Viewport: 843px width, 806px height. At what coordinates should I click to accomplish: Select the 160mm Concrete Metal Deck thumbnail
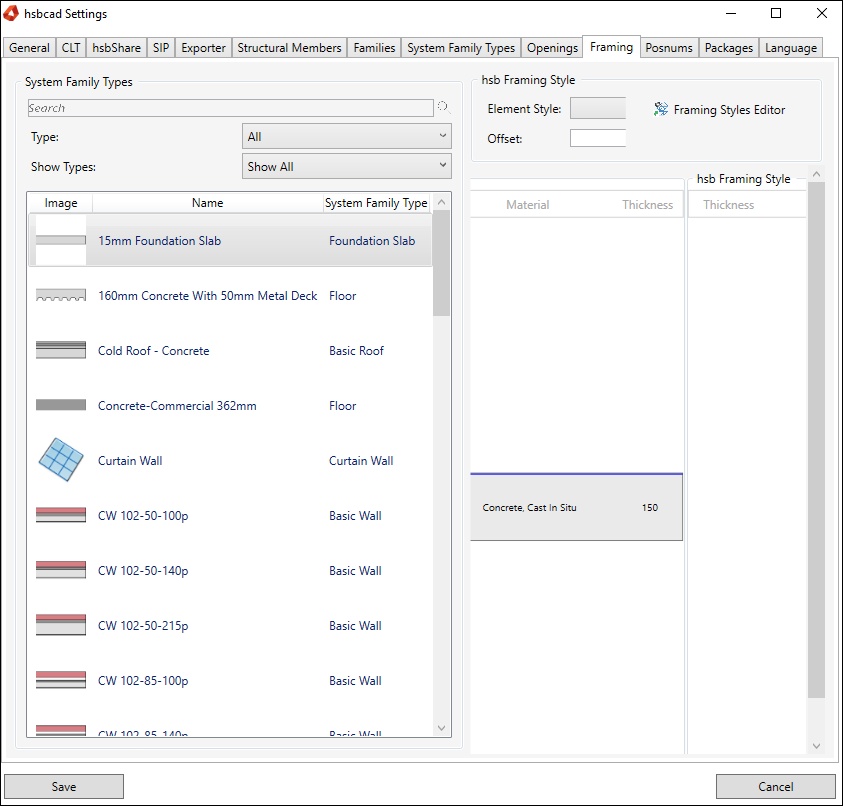[x=61, y=295]
